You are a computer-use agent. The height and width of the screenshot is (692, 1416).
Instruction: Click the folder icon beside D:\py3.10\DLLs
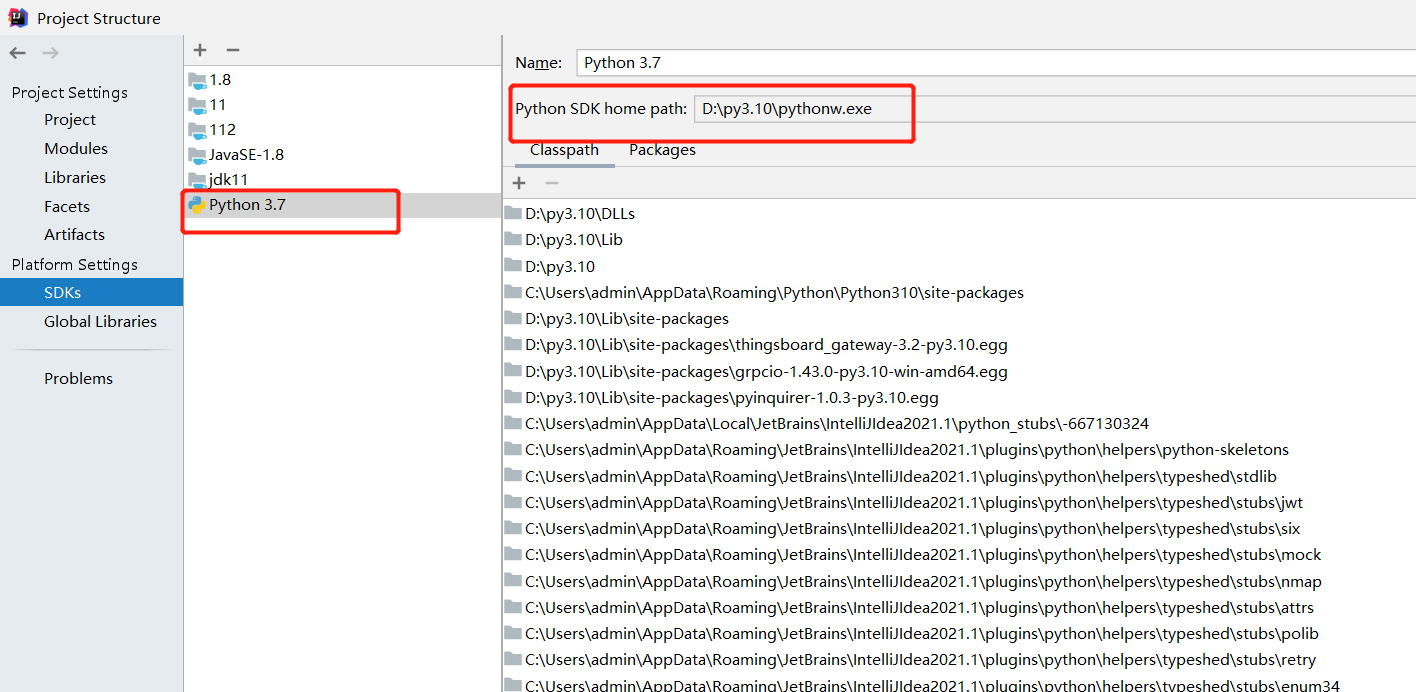point(510,213)
